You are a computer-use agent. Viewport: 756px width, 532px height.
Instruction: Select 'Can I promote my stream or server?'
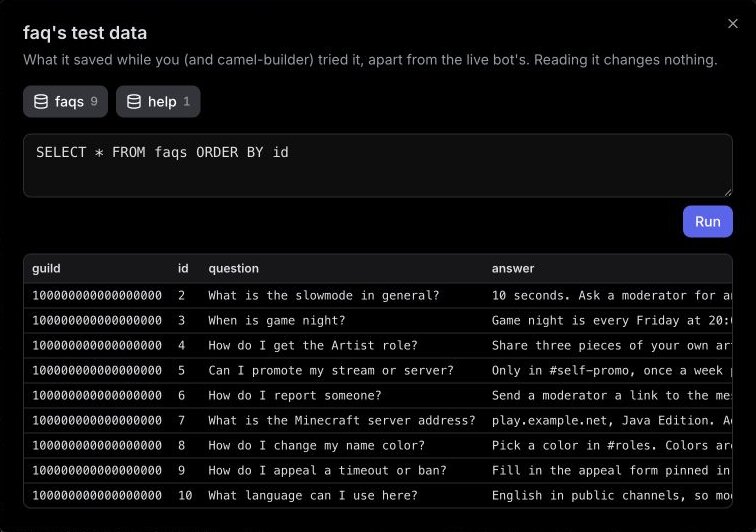click(x=331, y=371)
